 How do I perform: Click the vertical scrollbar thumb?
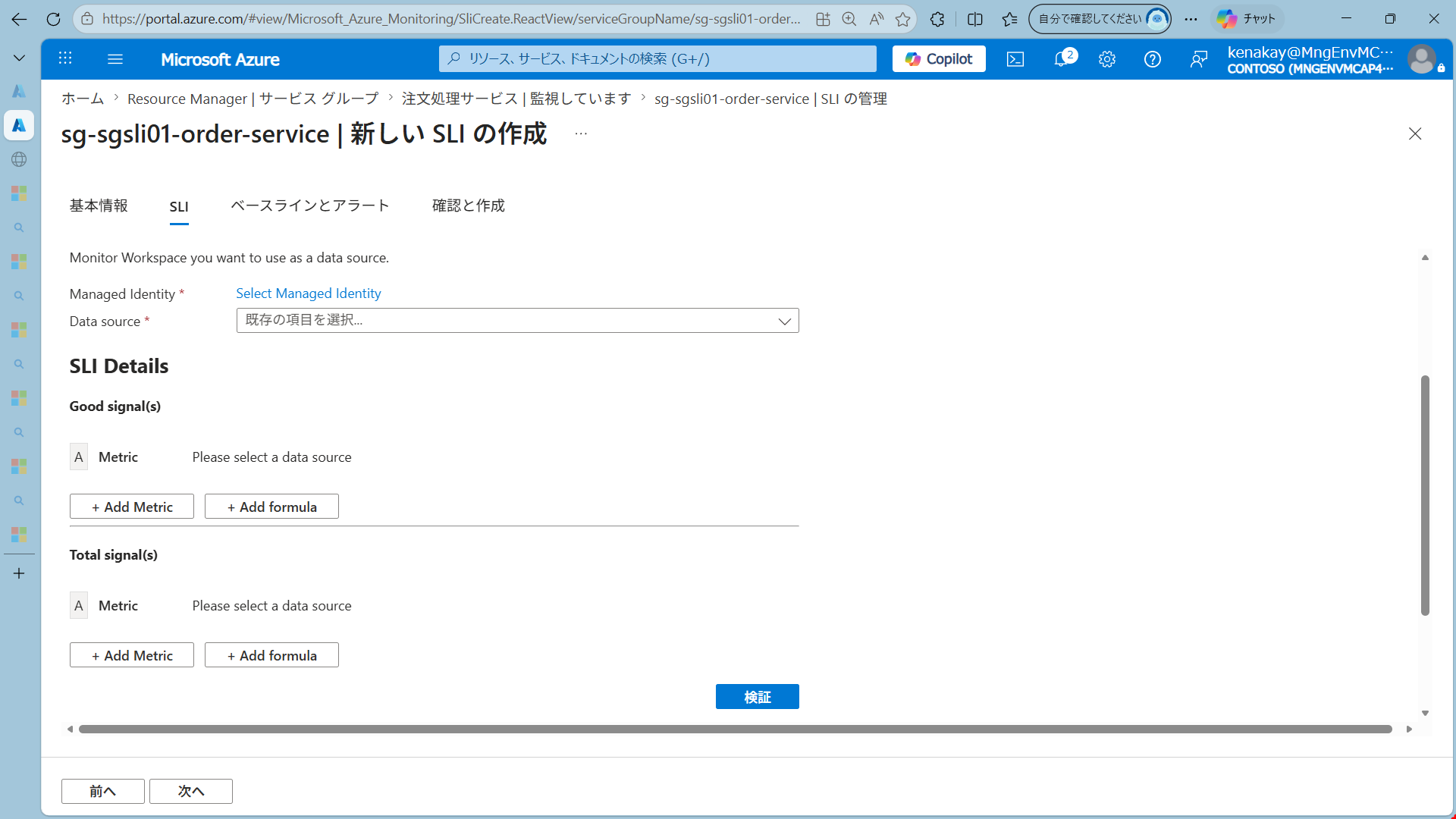[1425, 495]
